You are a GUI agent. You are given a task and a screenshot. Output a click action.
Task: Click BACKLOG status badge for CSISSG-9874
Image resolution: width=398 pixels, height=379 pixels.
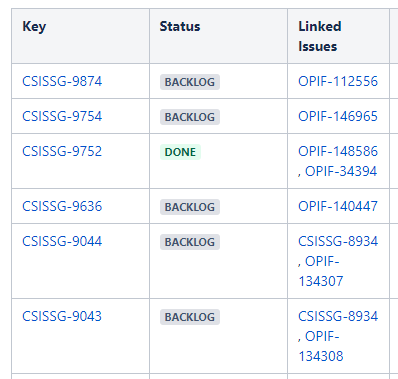point(190,82)
